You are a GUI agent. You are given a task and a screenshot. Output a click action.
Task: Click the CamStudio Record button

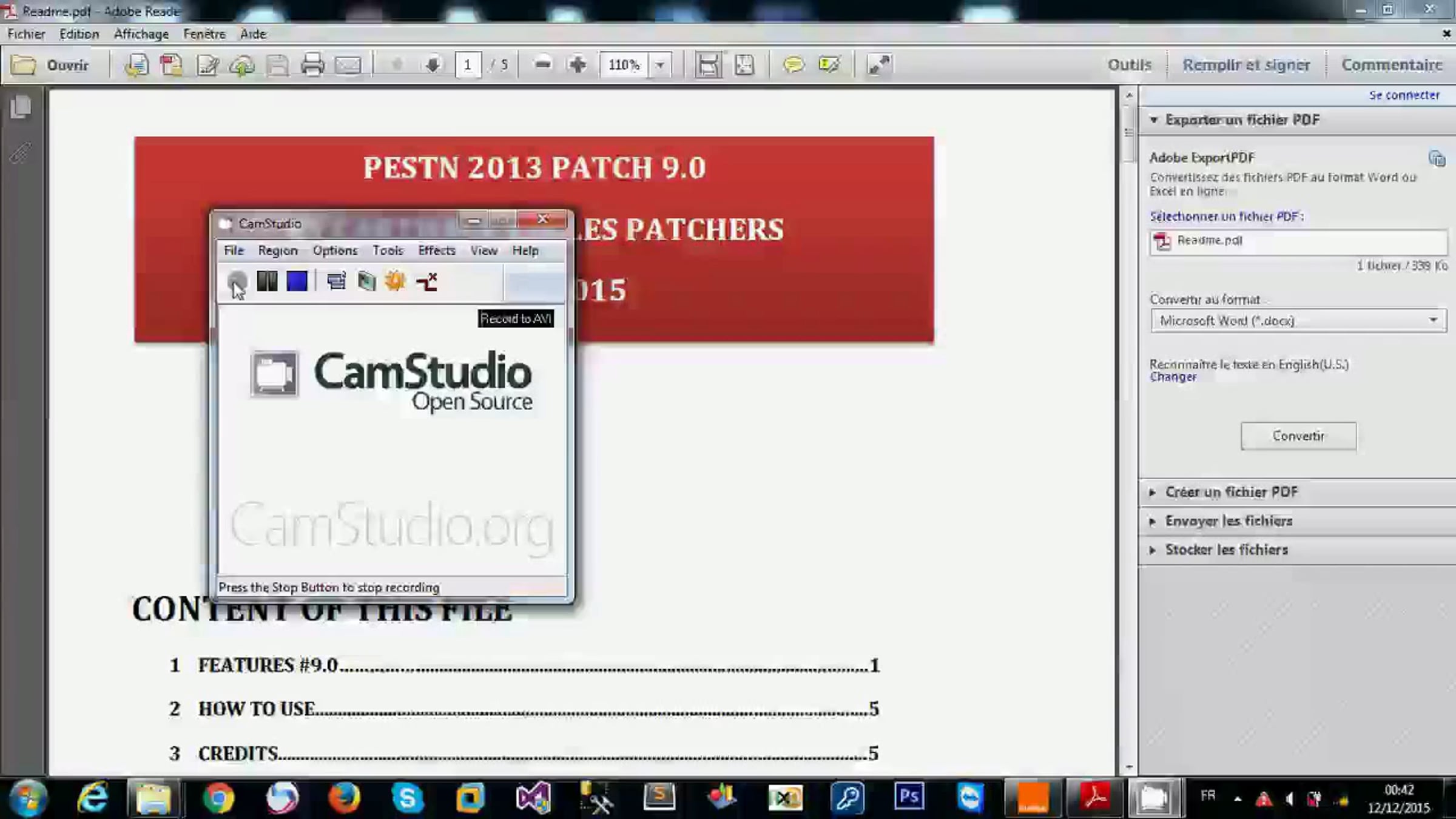(237, 281)
